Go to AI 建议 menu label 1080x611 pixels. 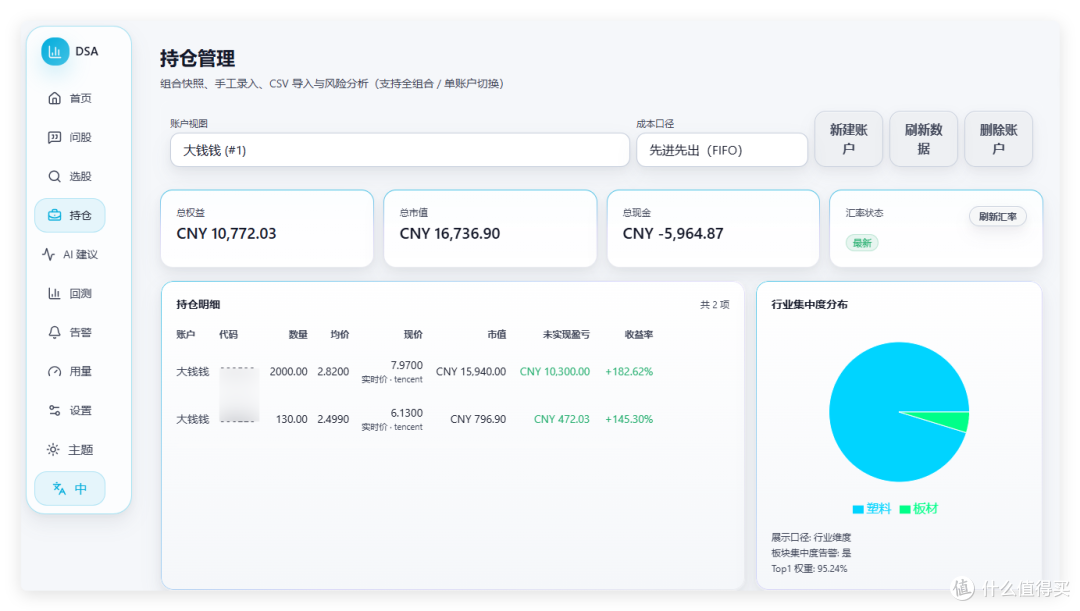[81, 254]
